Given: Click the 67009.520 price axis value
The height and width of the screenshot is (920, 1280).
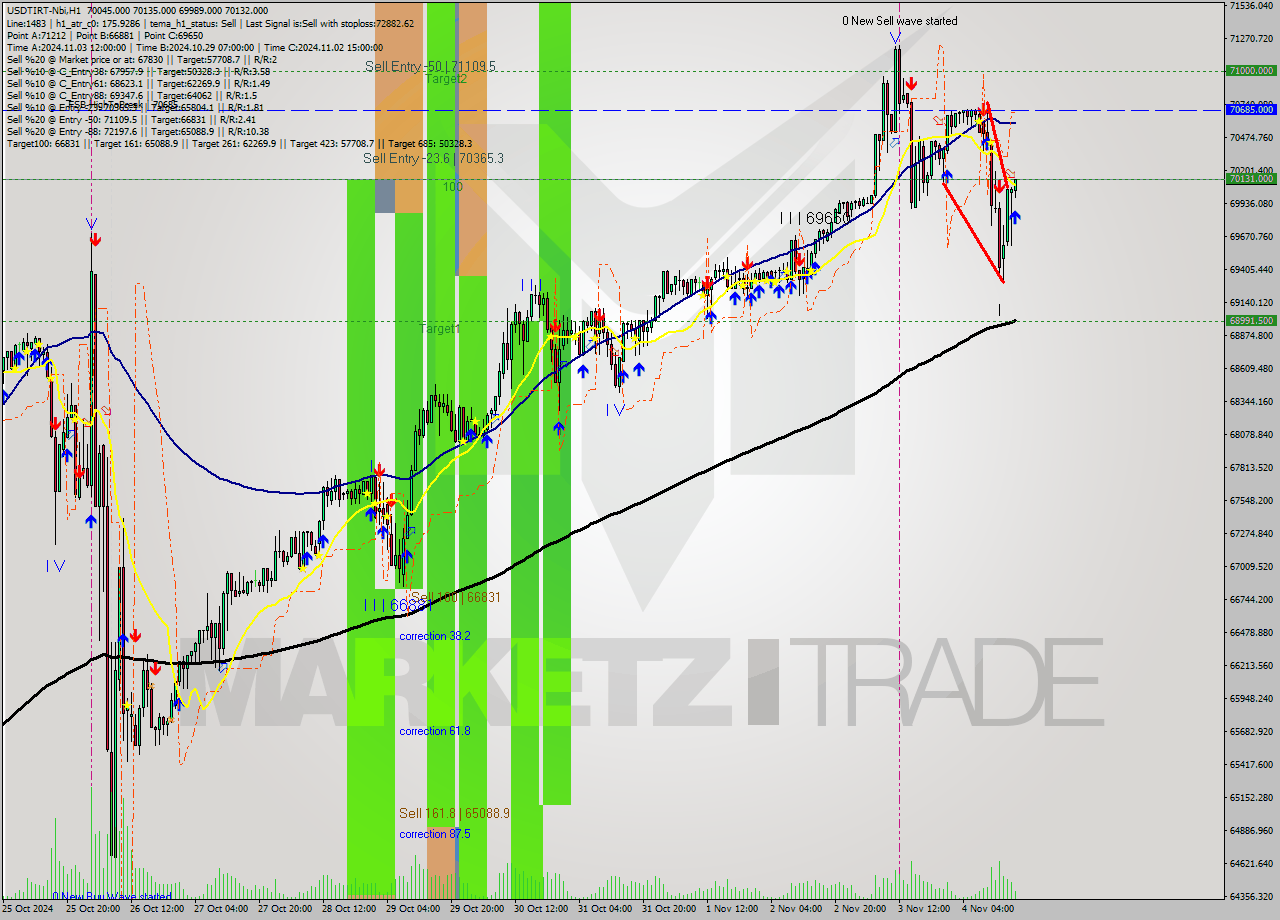Looking at the screenshot, I should click(1251, 566).
